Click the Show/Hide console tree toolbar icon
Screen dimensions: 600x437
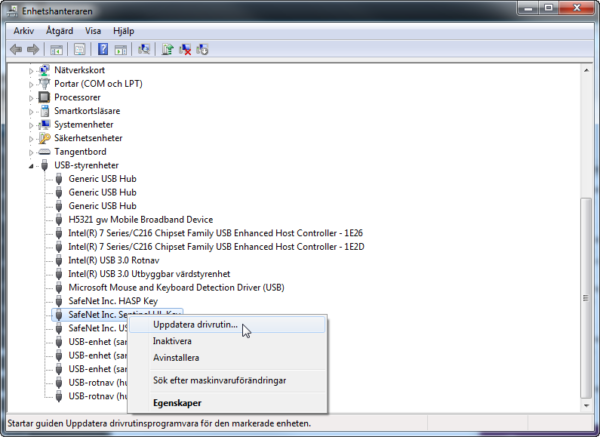pos(56,49)
